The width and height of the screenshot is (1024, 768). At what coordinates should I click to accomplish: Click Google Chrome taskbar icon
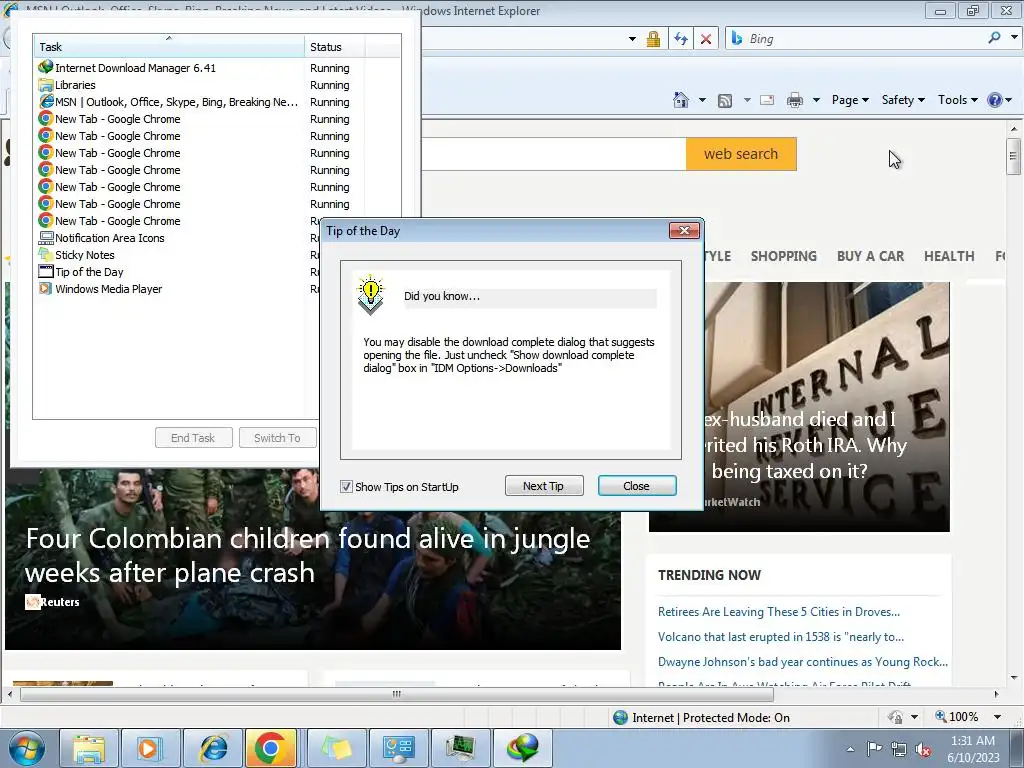click(x=270, y=748)
